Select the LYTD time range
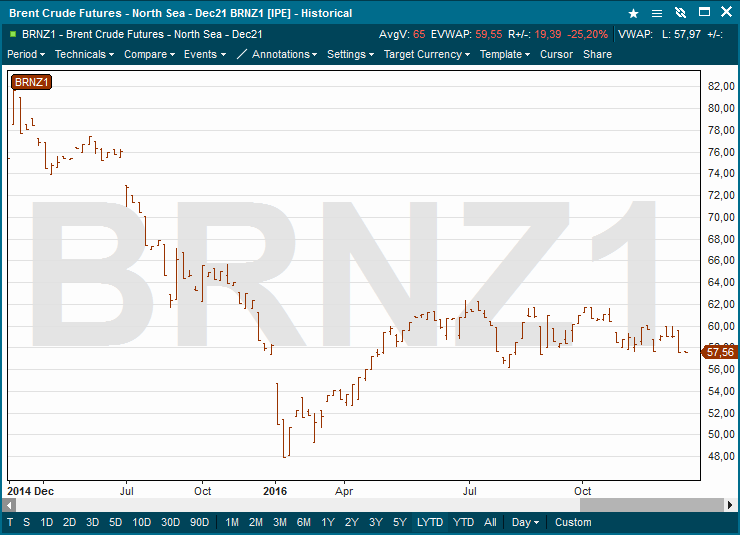The width and height of the screenshot is (740, 535). point(430,522)
